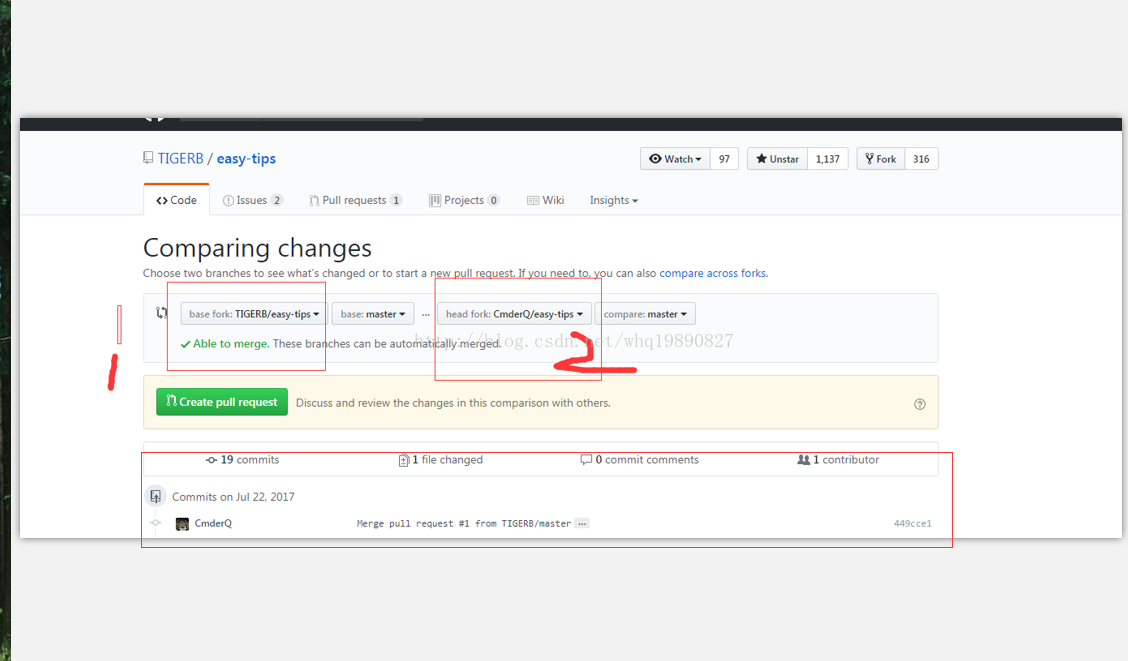1128x661 pixels.
Task: Open the Projects tab
Action: (x=464, y=200)
